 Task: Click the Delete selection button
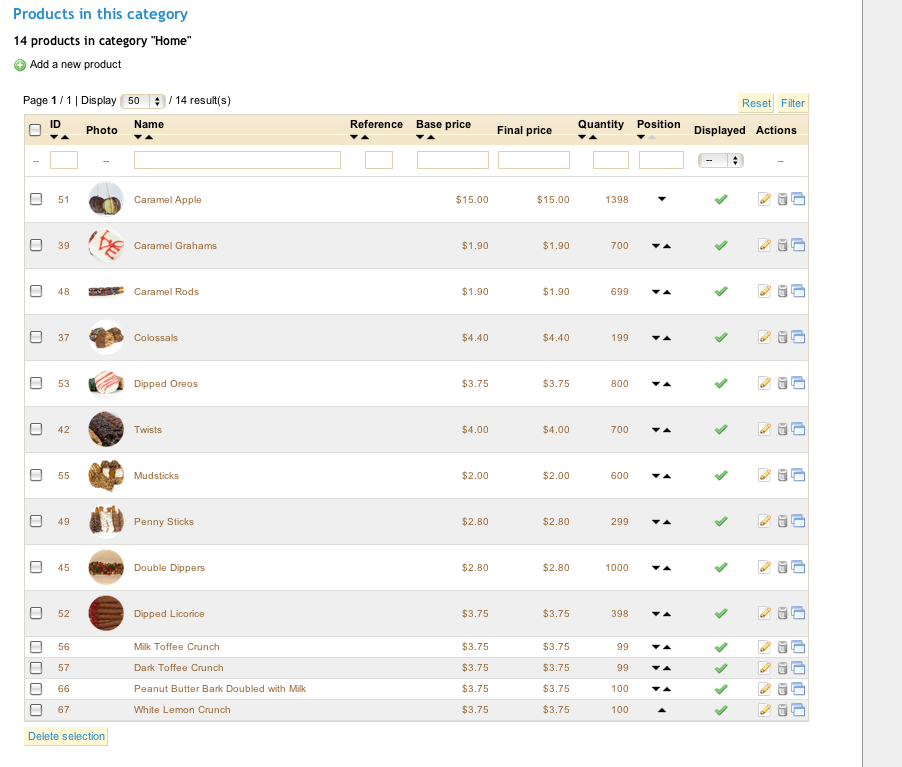[x=66, y=737]
